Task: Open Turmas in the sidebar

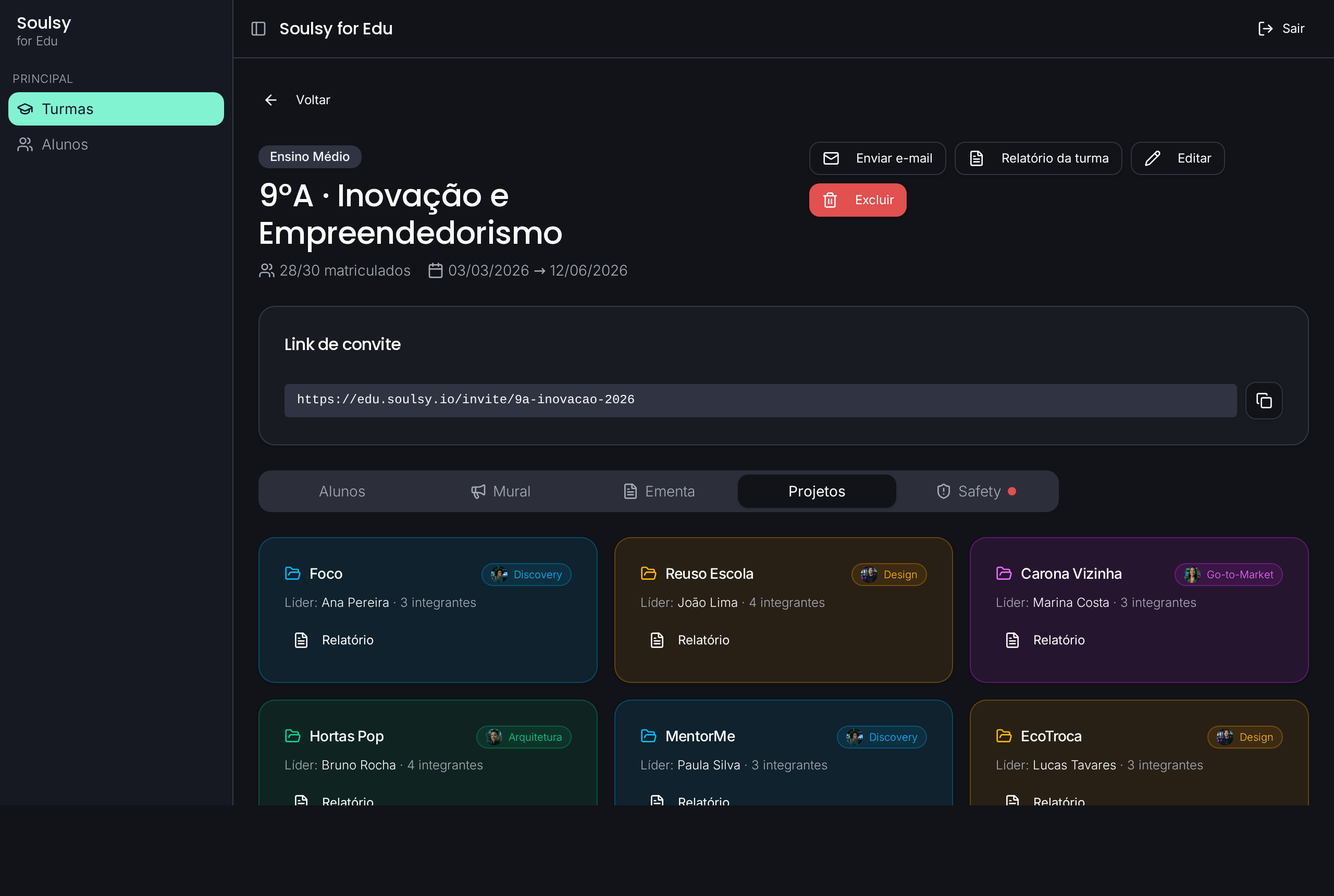Action: (116, 109)
